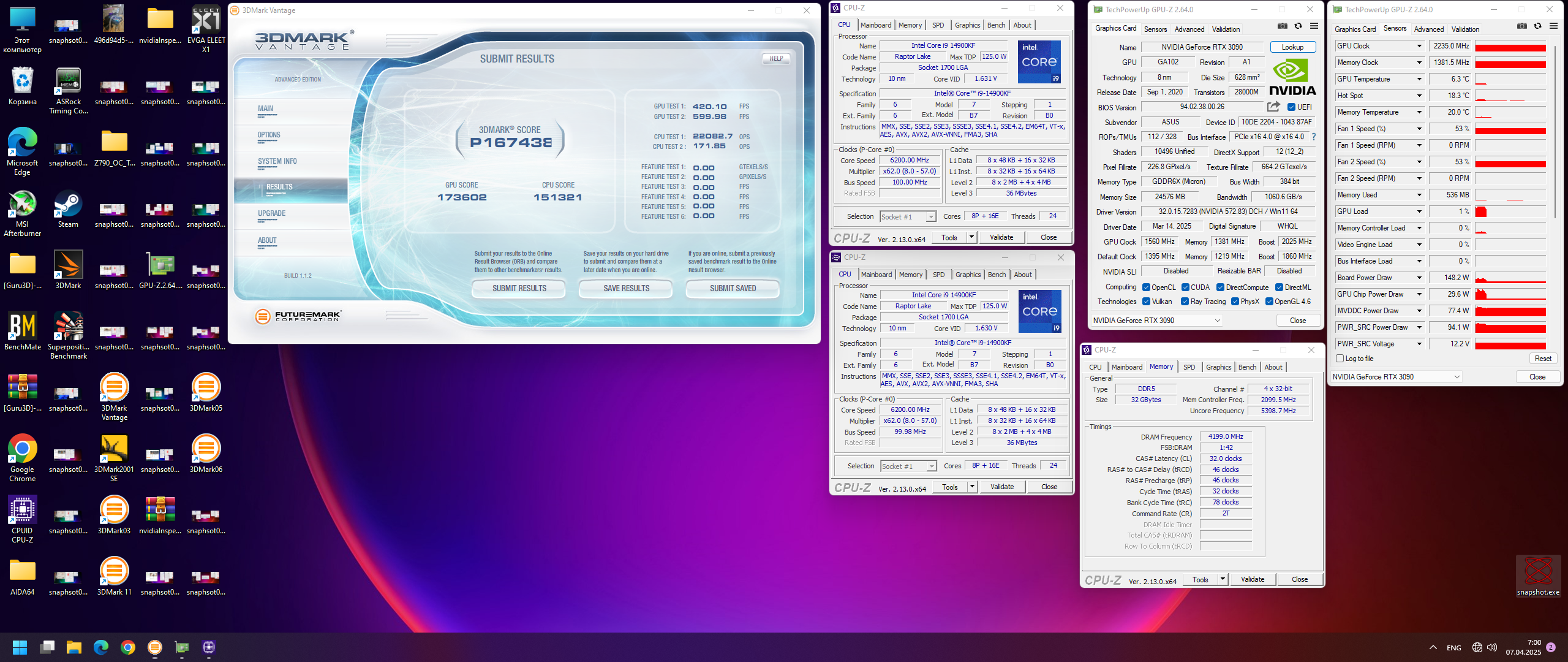Toggle the OpenCL checkbox
Screen dimensions: 1568x662
click(x=1146, y=287)
